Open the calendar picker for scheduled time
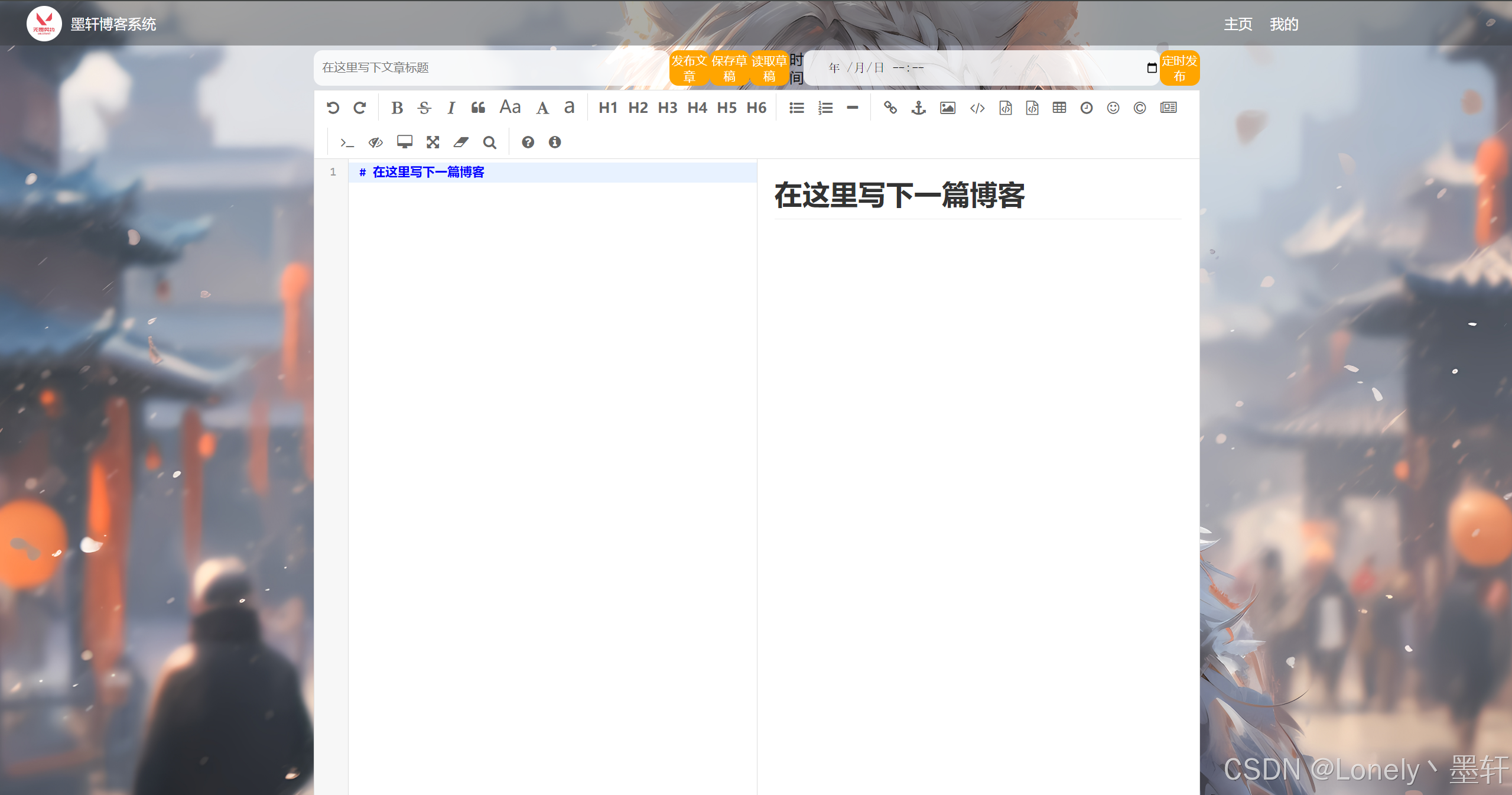 point(1152,68)
